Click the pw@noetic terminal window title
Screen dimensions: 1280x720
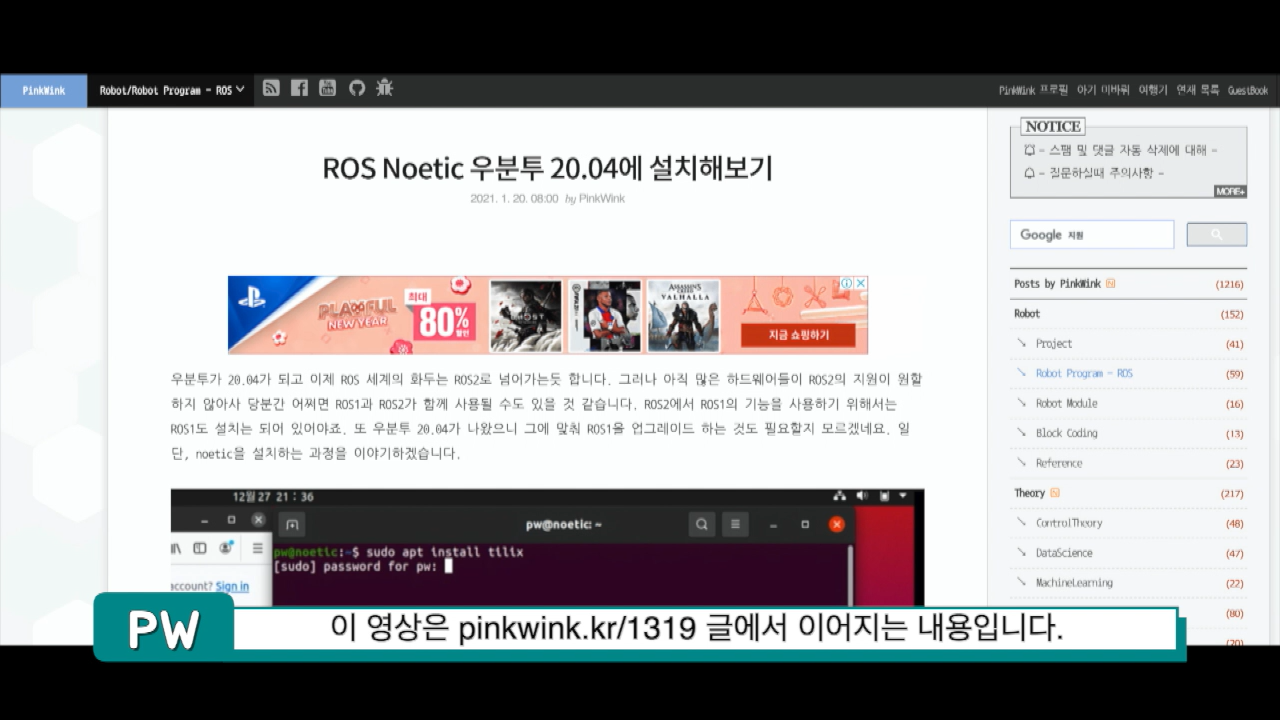pos(564,524)
